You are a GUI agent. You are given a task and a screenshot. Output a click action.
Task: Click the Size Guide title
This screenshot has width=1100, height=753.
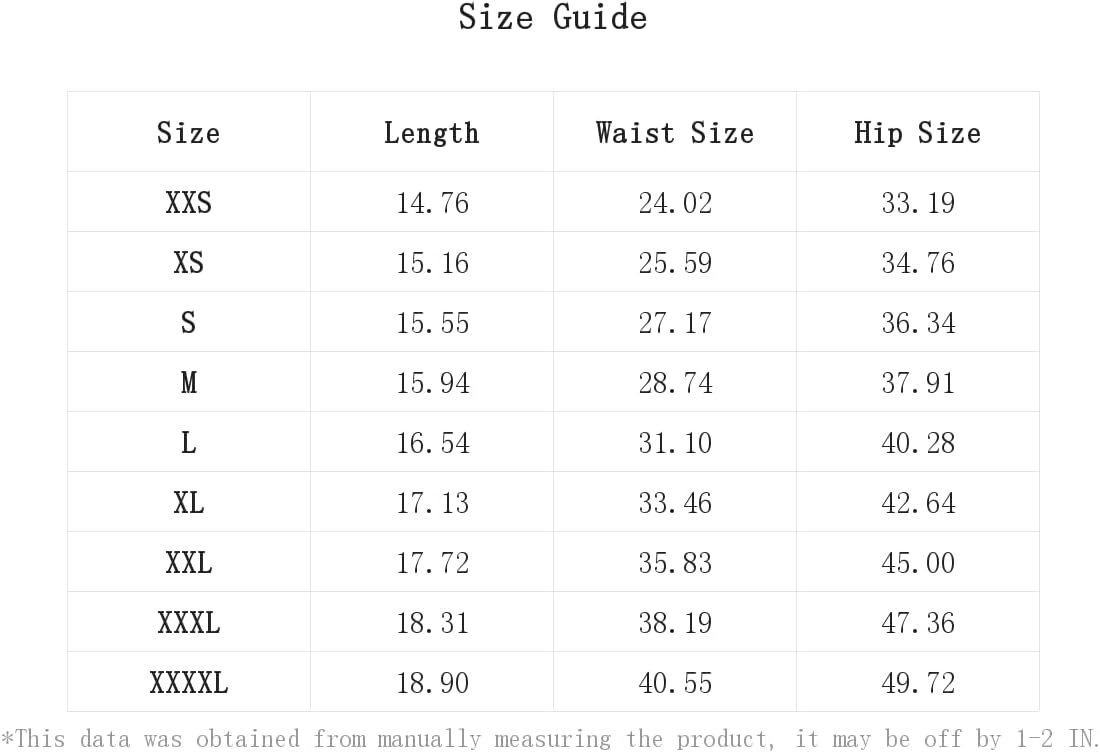coord(553,17)
